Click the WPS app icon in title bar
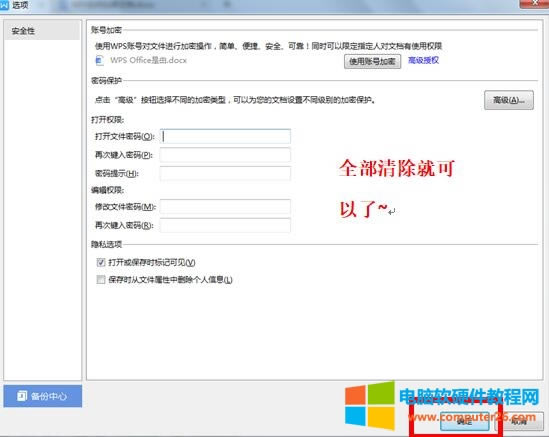The height and width of the screenshot is (437, 549). click(4, 5)
